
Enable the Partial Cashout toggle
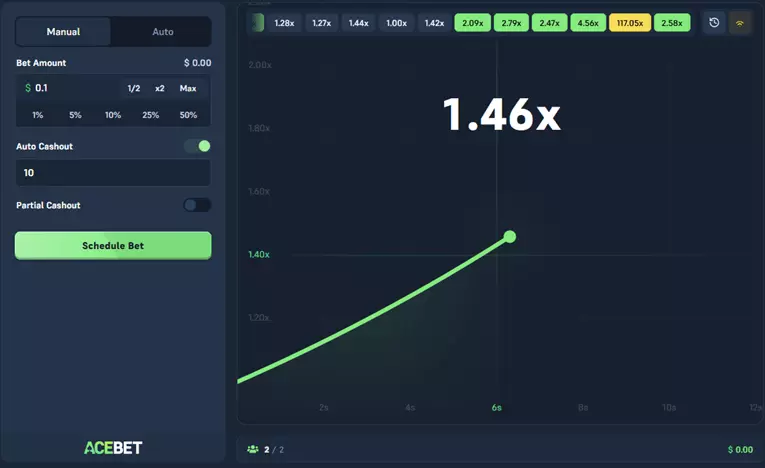198,205
